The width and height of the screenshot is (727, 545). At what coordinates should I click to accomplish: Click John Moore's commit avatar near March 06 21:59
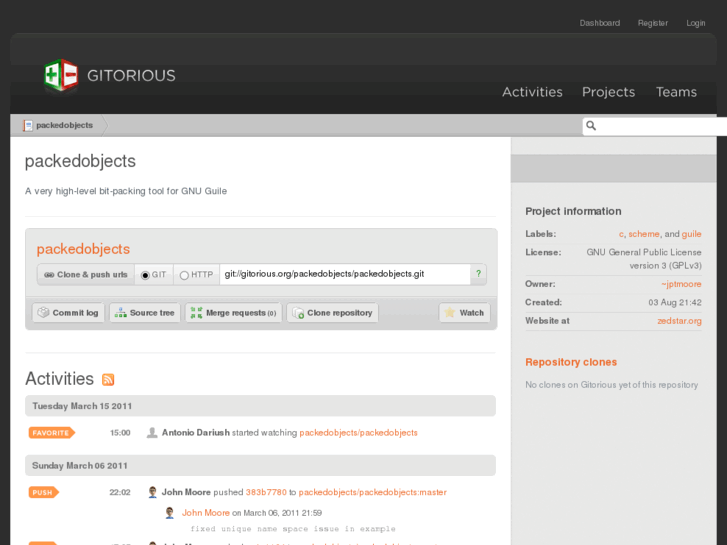pos(170,513)
